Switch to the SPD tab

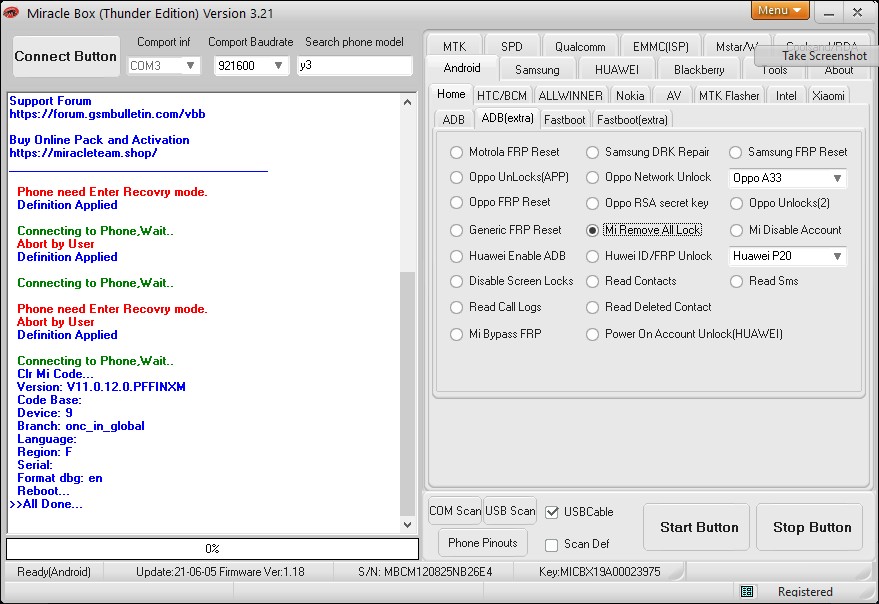pos(511,47)
